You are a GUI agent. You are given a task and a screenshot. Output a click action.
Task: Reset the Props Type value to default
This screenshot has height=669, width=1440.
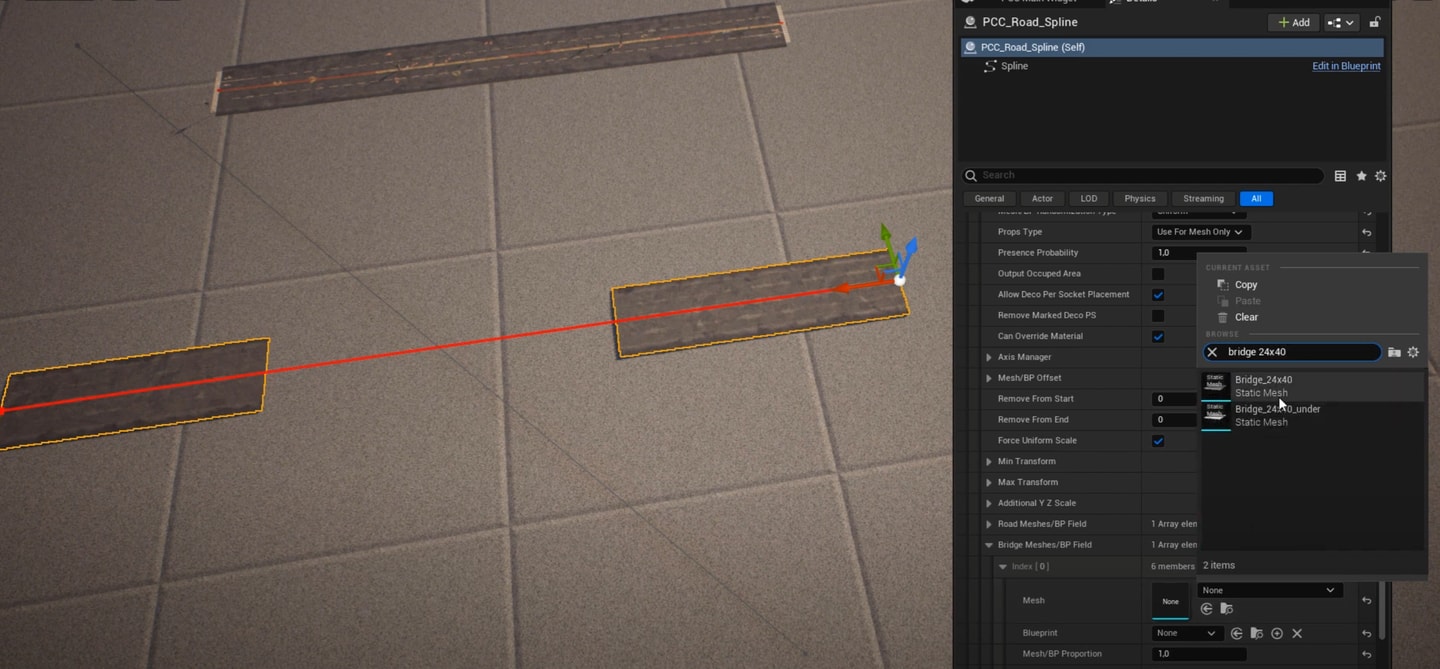click(1367, 232)
